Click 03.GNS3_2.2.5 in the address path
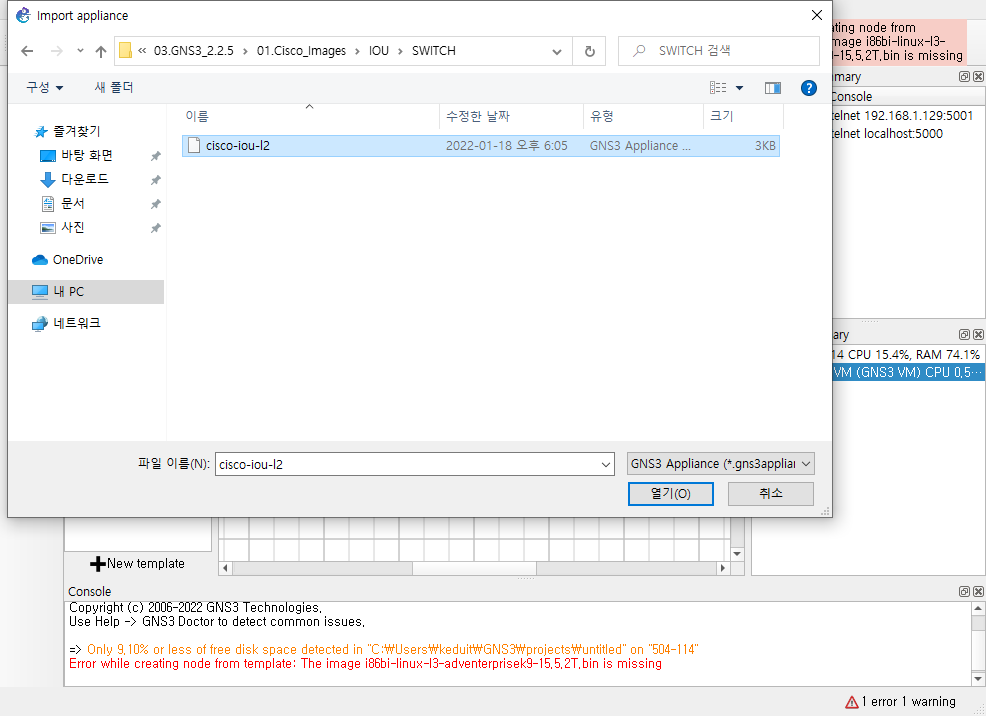986x716 pixels. 194,51
